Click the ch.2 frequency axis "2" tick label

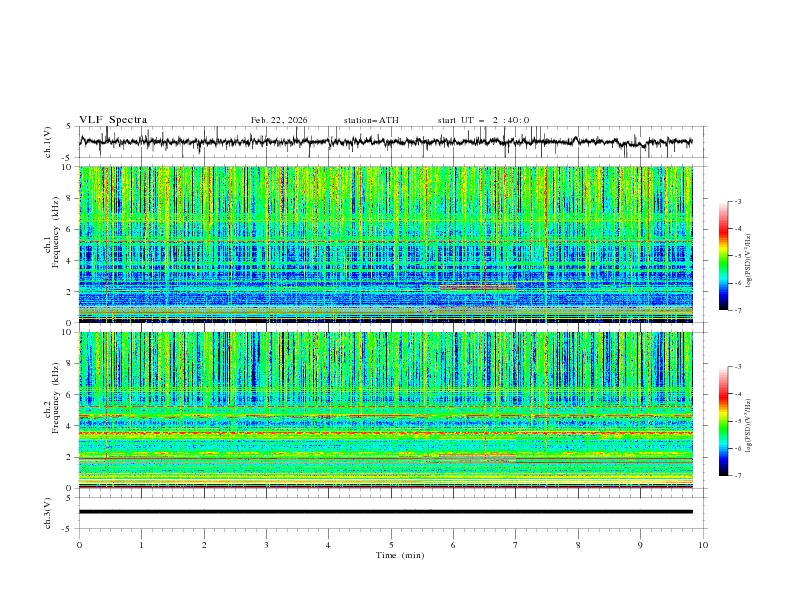pyautogui.click(x=70, y=457)
